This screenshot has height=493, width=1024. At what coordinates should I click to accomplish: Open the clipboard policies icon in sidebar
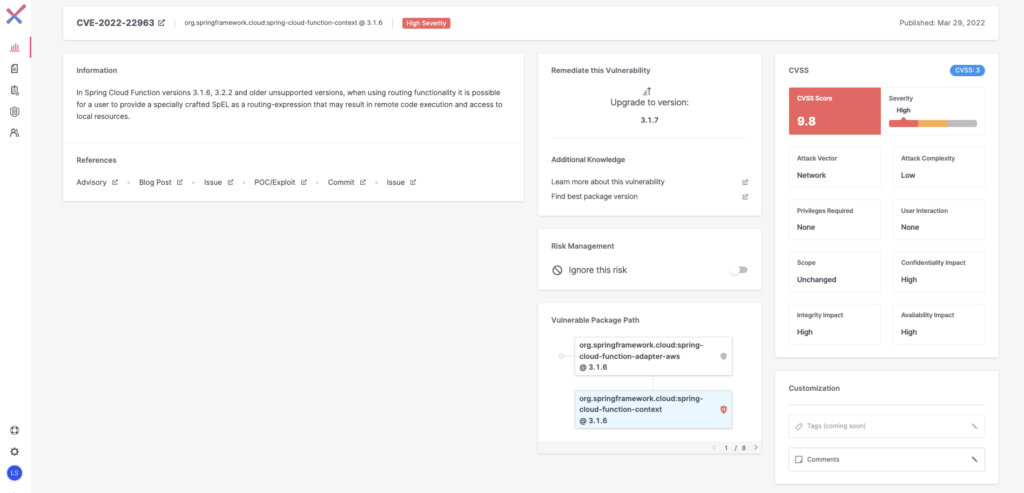coord(14,90)
